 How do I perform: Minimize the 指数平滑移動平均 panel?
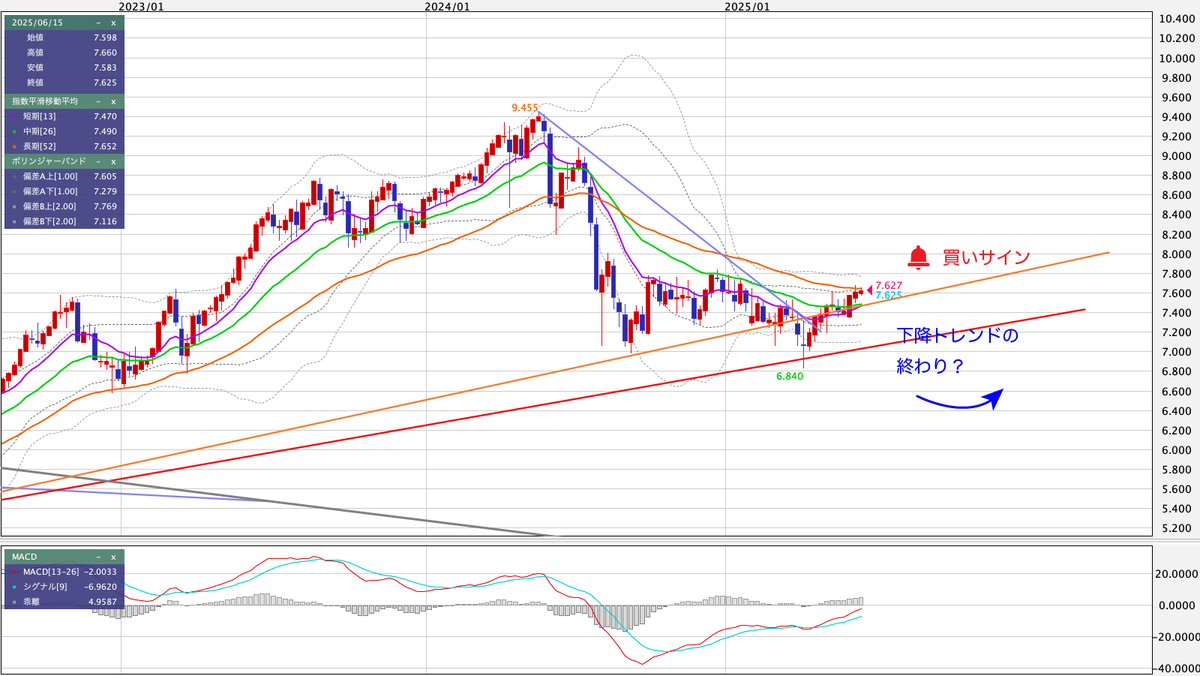click(x=98, y=101)
